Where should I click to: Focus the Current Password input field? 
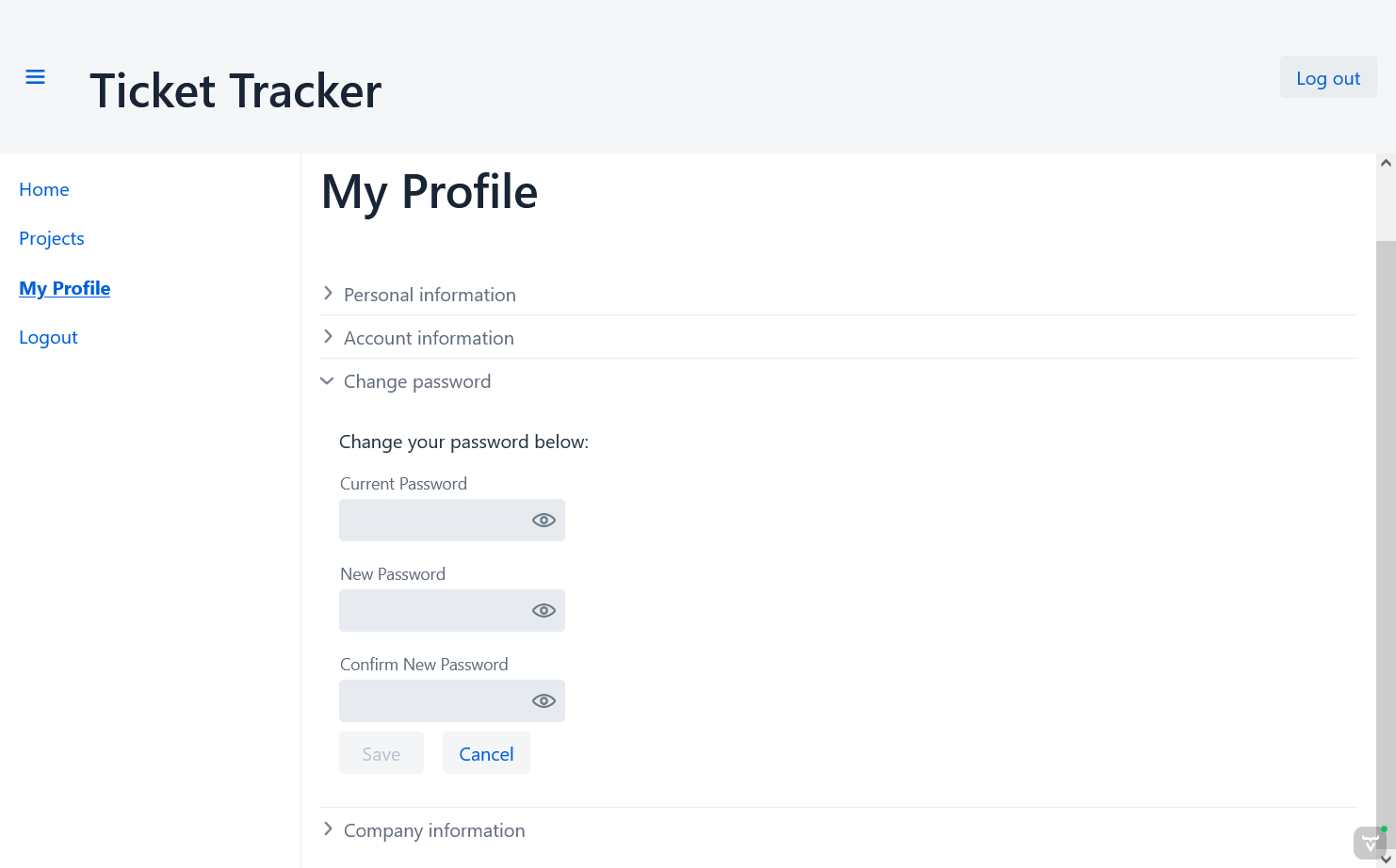433,521
